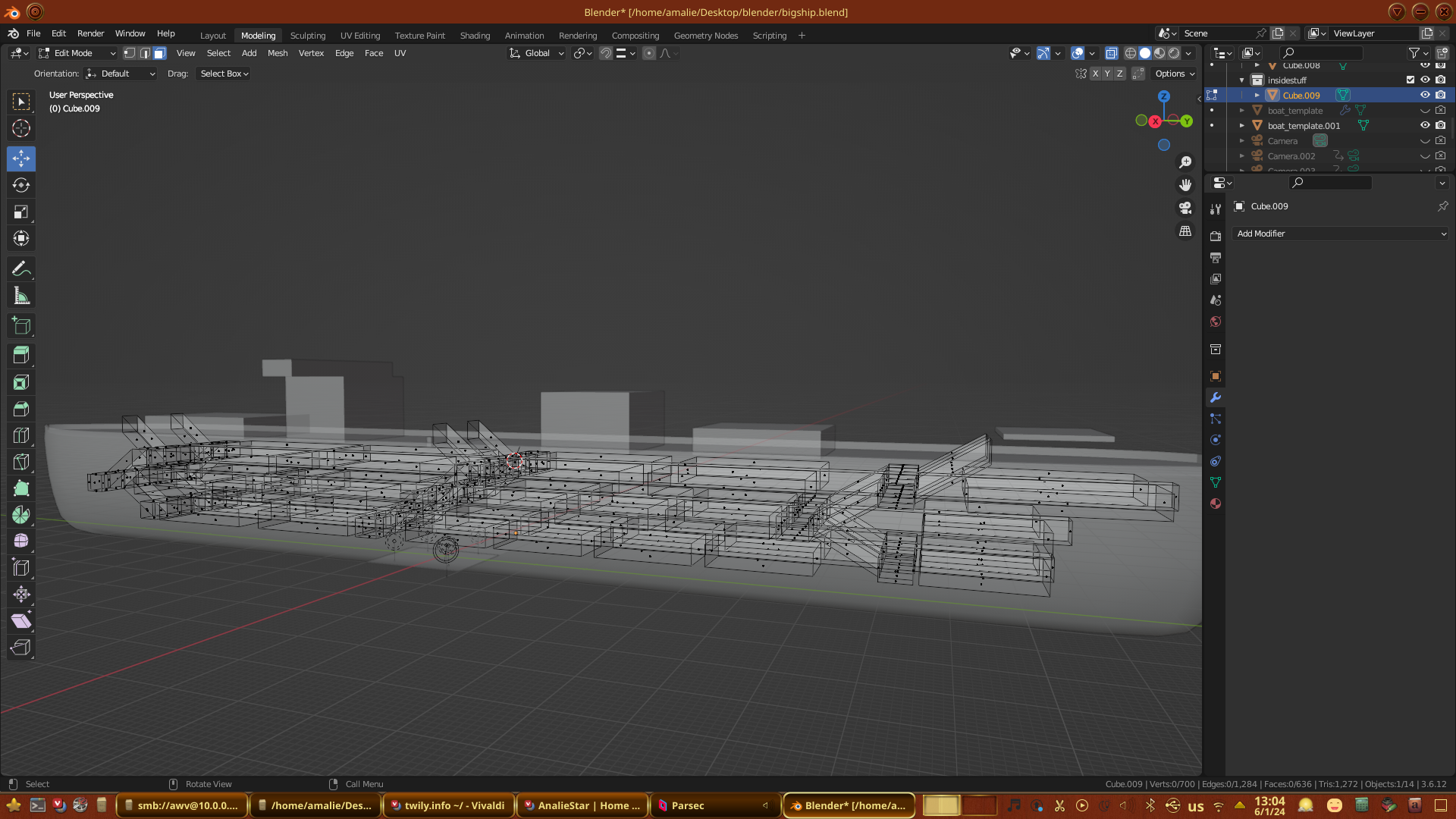Click the Options button in viewport header
This screenshot has width=1456, height=819.
[x=1174, y=74]
